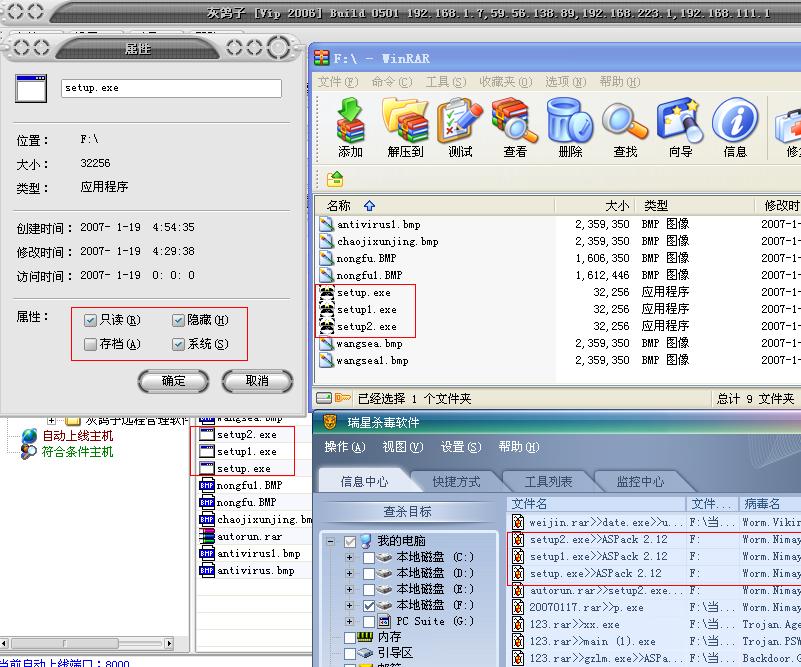Check the 本地磁盘 (C:) scan checkbox
Image resolution: width=801 pixels, height=667 pixels.
pyautogui.click(x=369, y=557)
